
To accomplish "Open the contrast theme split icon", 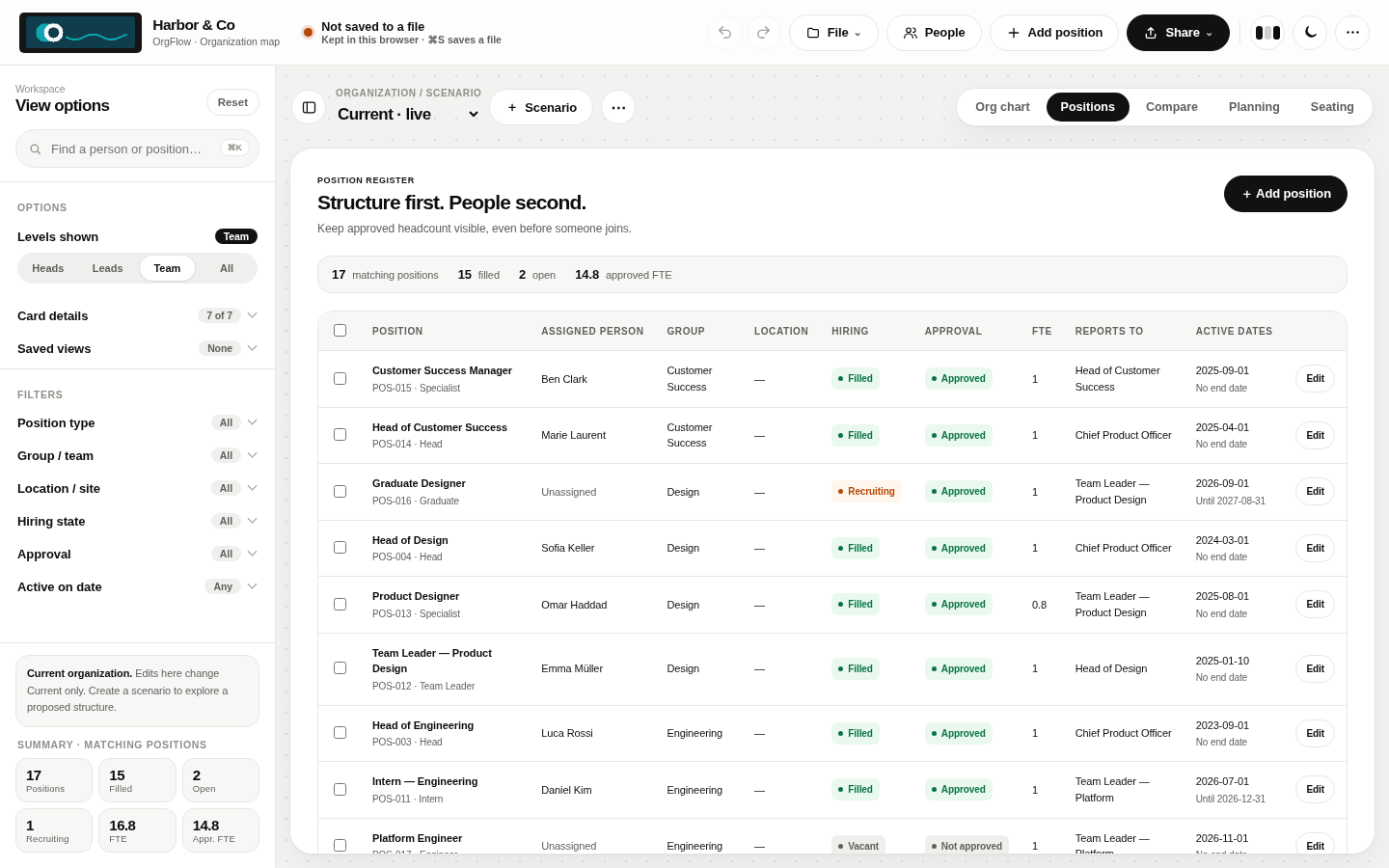I will click(x=1267, y=33).
